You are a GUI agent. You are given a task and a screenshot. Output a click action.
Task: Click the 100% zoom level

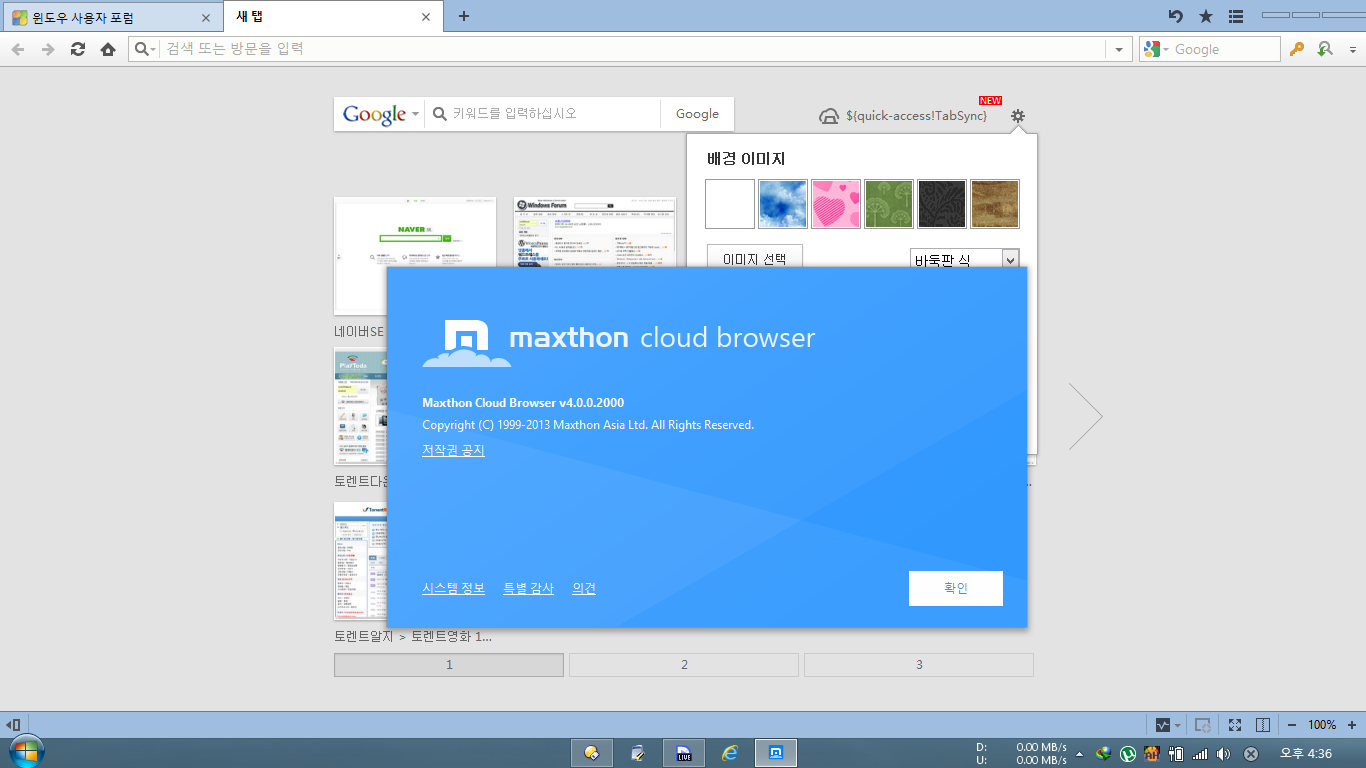(1322, 725)
